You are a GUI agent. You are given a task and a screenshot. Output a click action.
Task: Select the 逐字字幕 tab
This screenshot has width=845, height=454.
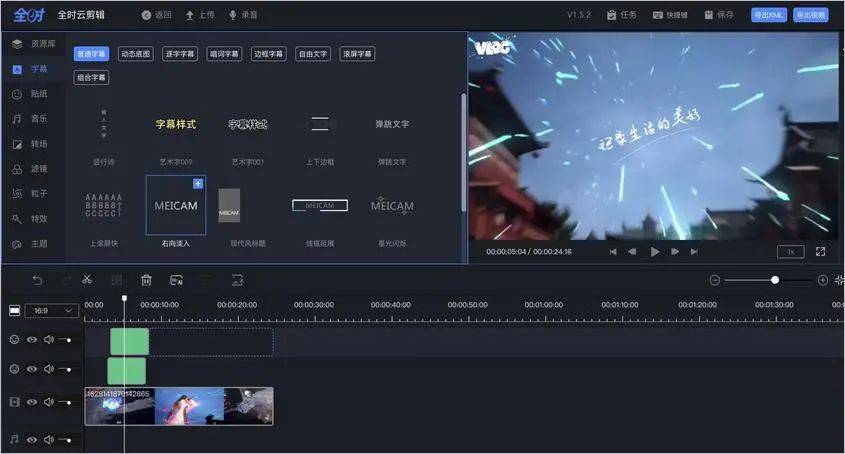[x=180, y=54]
